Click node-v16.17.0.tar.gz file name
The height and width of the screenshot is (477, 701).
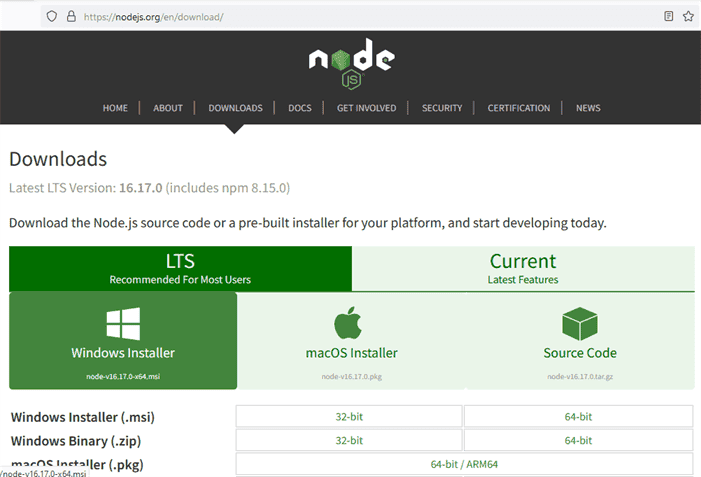pos(580,376)
